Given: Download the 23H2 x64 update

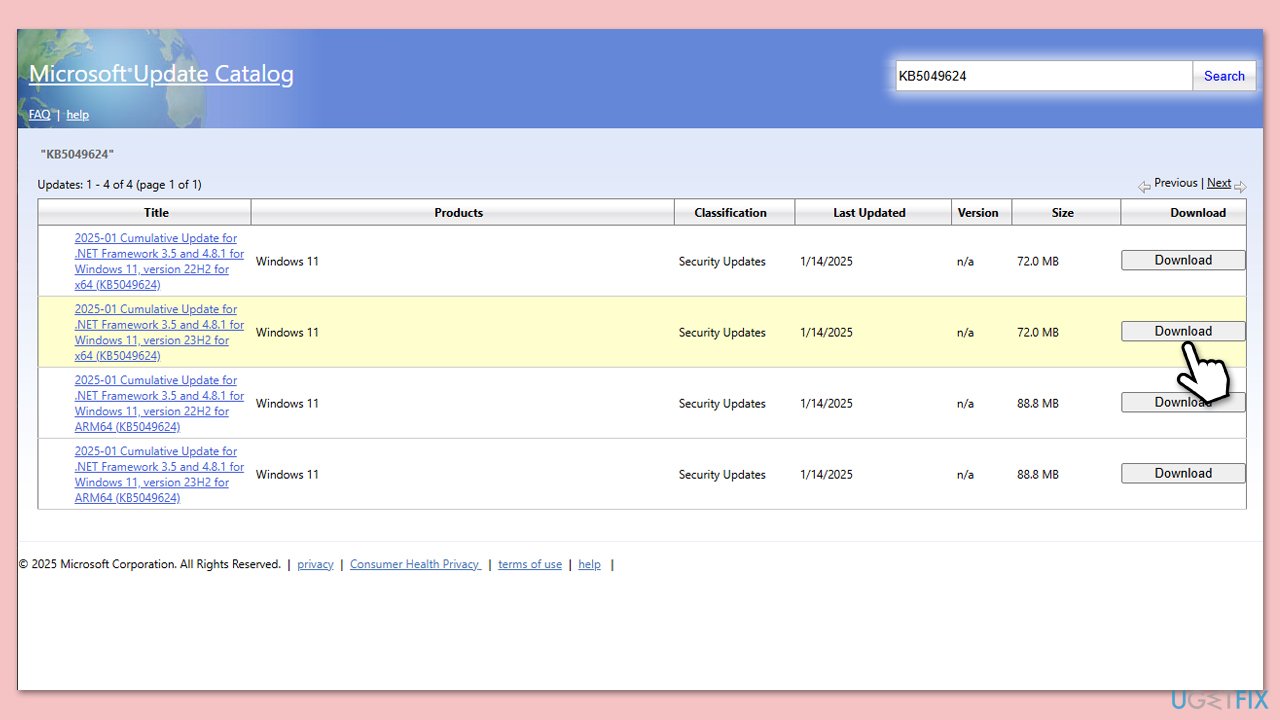Looking at the screenshot, I should click(x=1183, y=331).
